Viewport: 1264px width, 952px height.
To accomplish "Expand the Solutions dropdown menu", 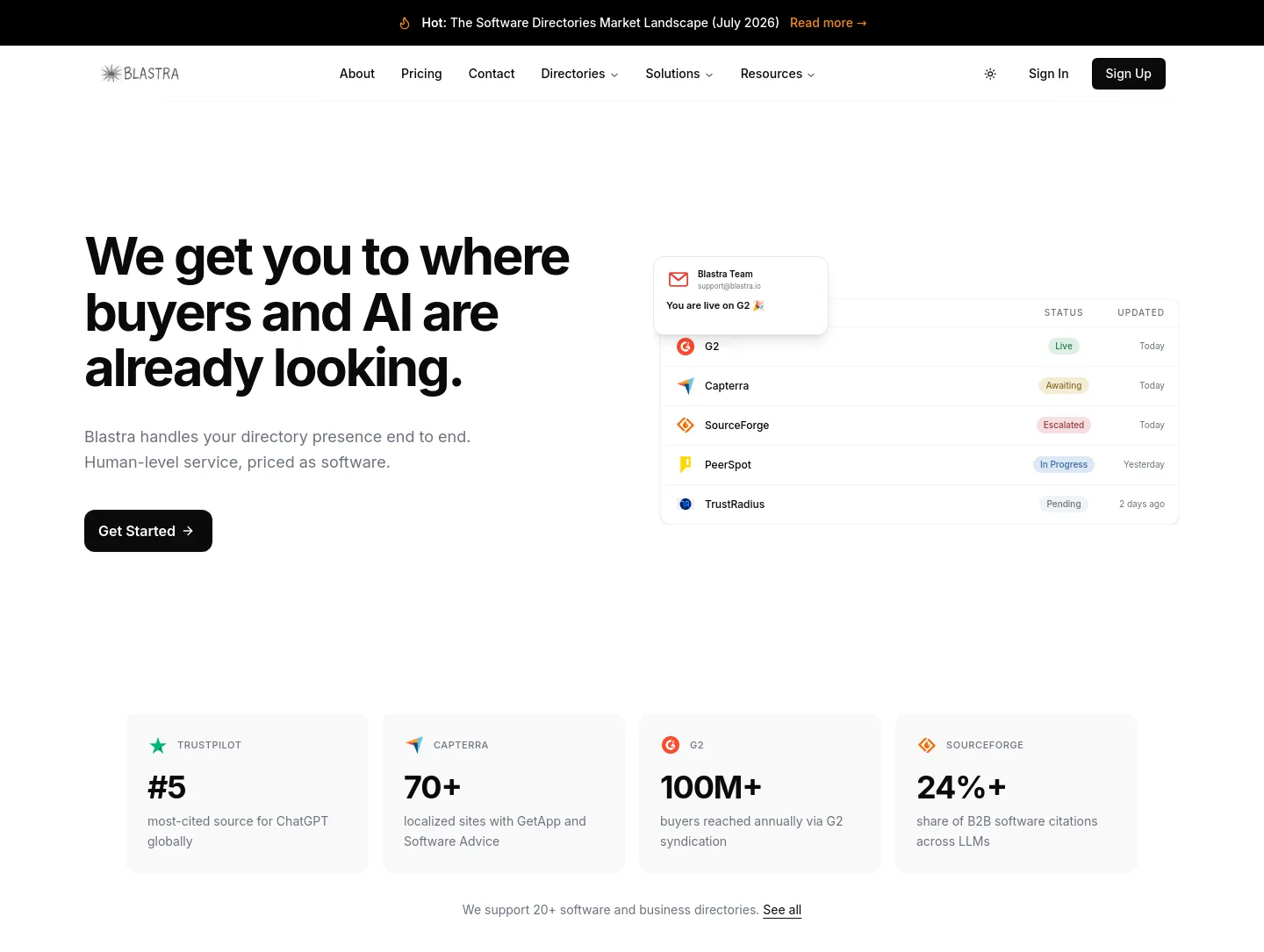I will 679,74.
